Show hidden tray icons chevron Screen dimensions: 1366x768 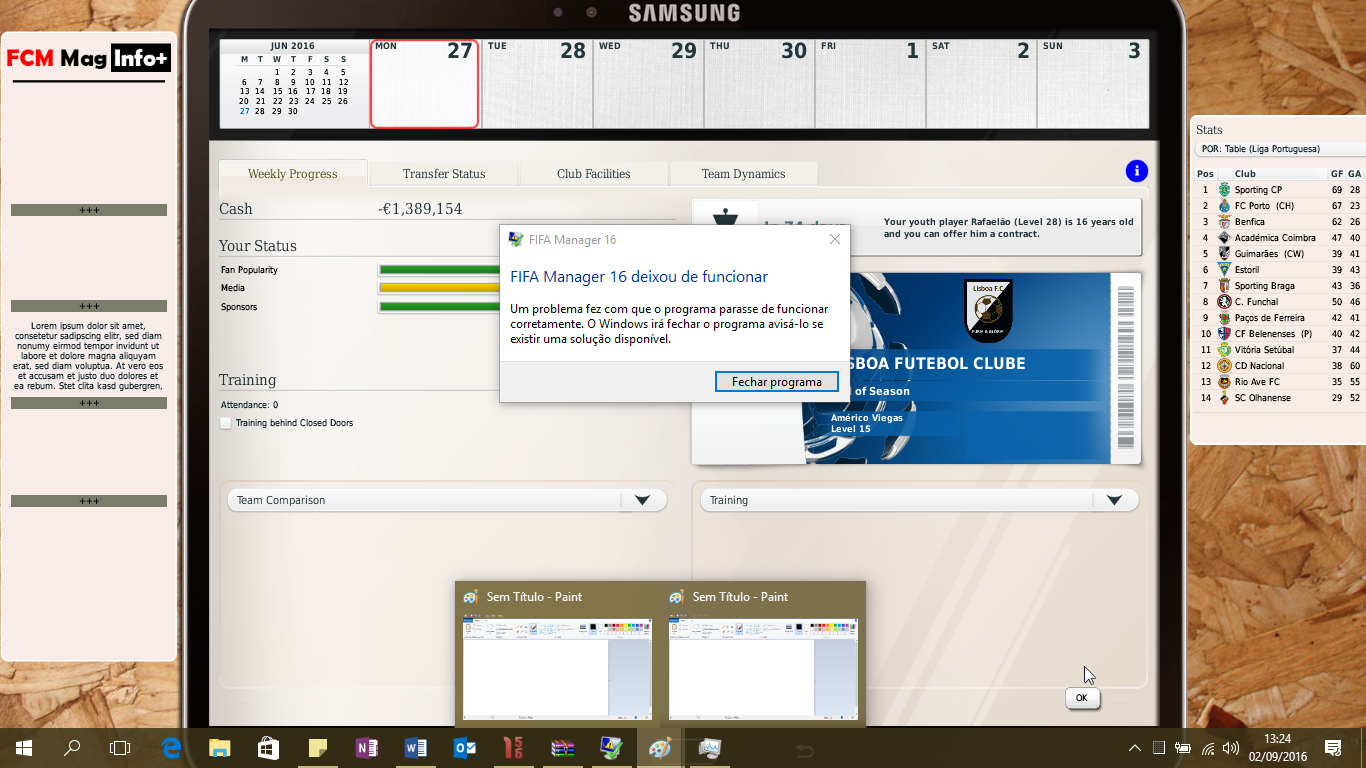(x=1134, y=748)
